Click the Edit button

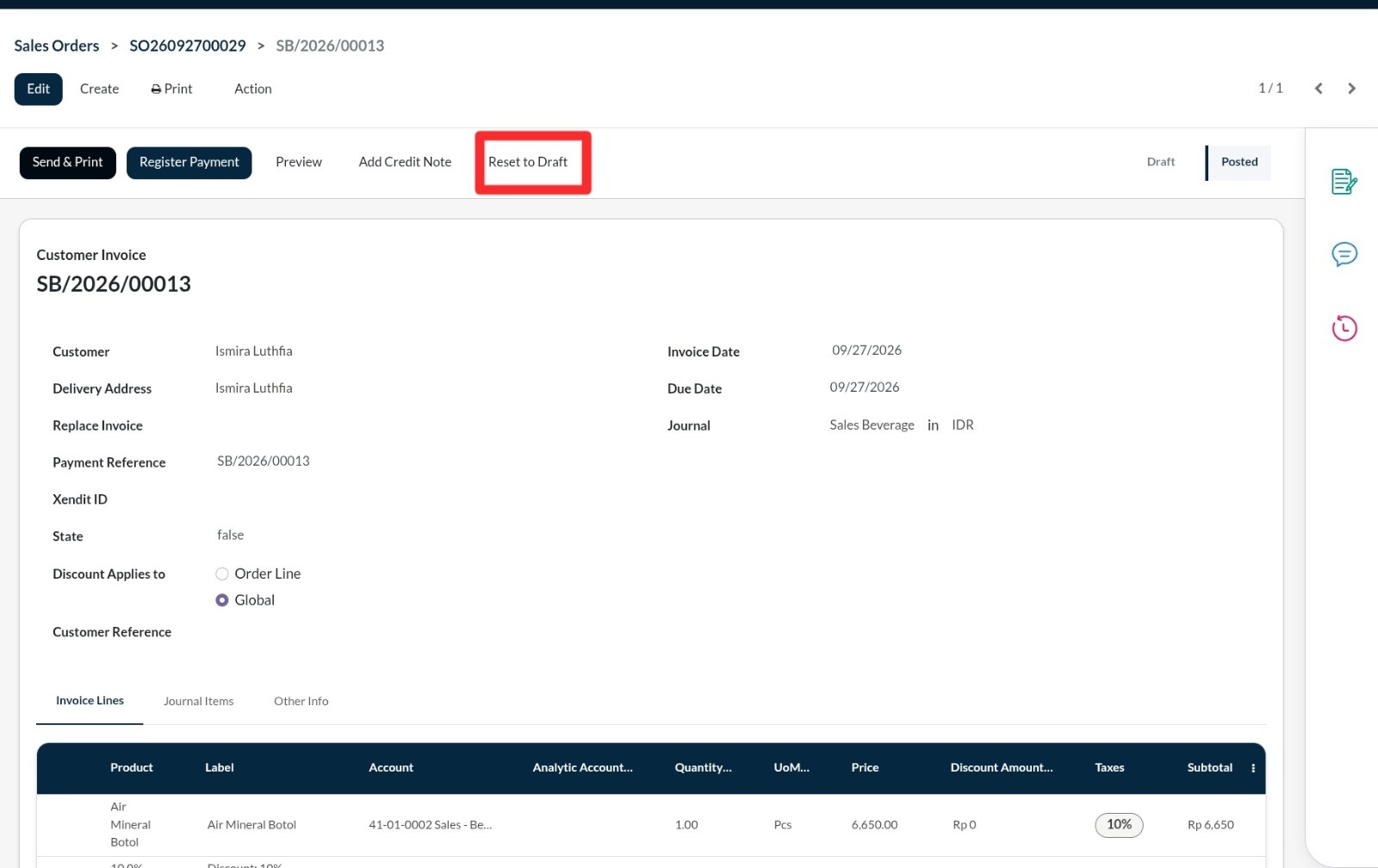click(x=38, y=89)
